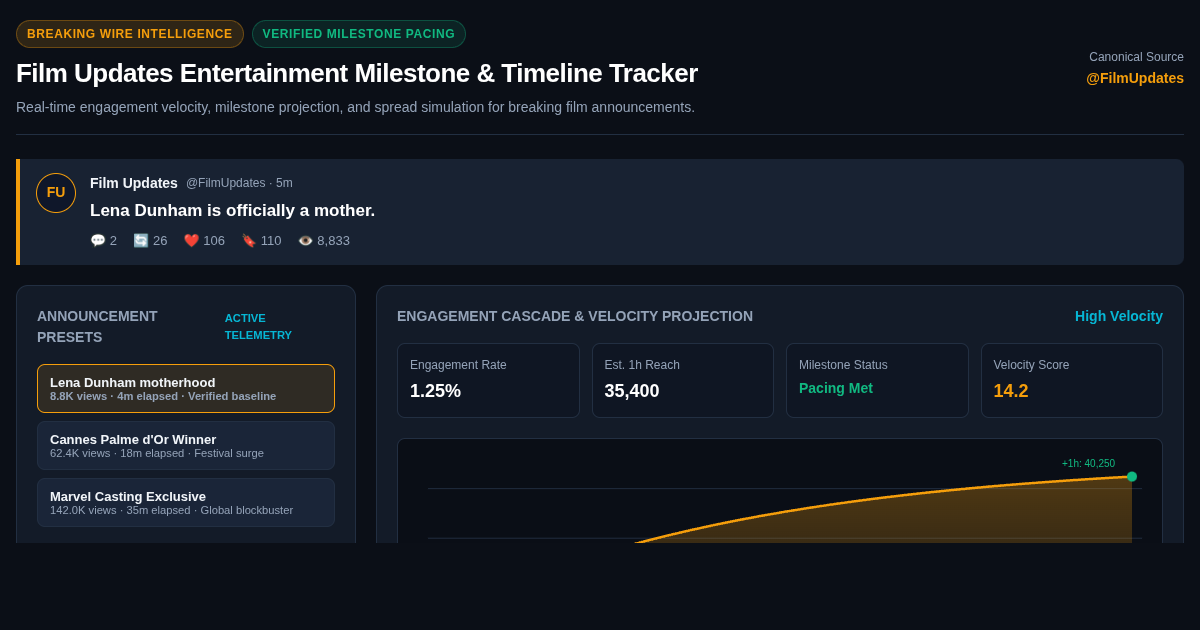The width and height of the screenshot is (1200, 630).
Task: Click the Breaking Wire Intelligence badge
Action: point(130,34)
